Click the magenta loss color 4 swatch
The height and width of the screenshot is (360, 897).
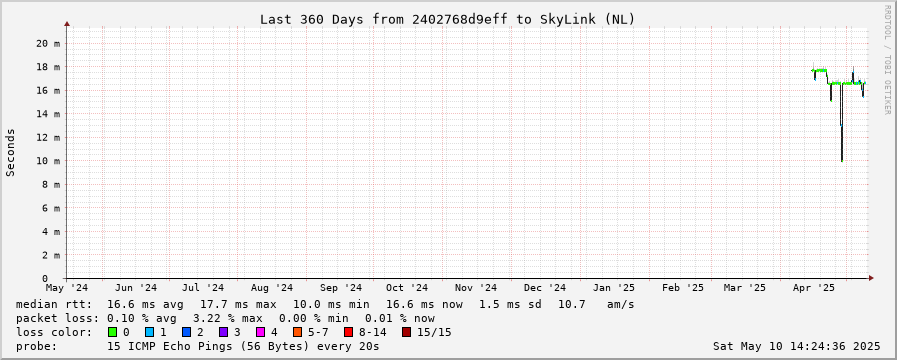pyautogui.click(x=260, y=332)
